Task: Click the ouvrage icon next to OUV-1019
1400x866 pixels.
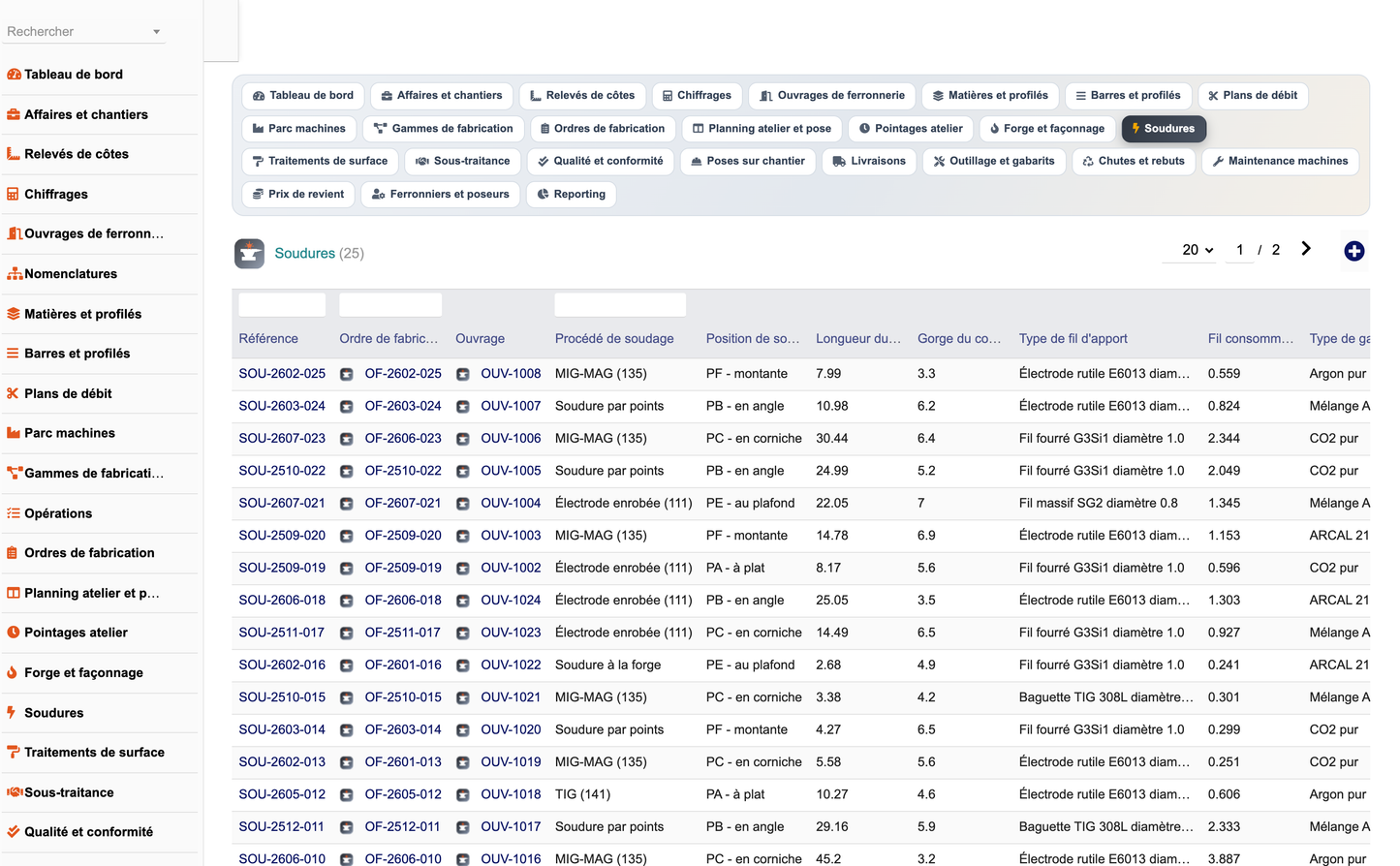Action: click(463, 762)
